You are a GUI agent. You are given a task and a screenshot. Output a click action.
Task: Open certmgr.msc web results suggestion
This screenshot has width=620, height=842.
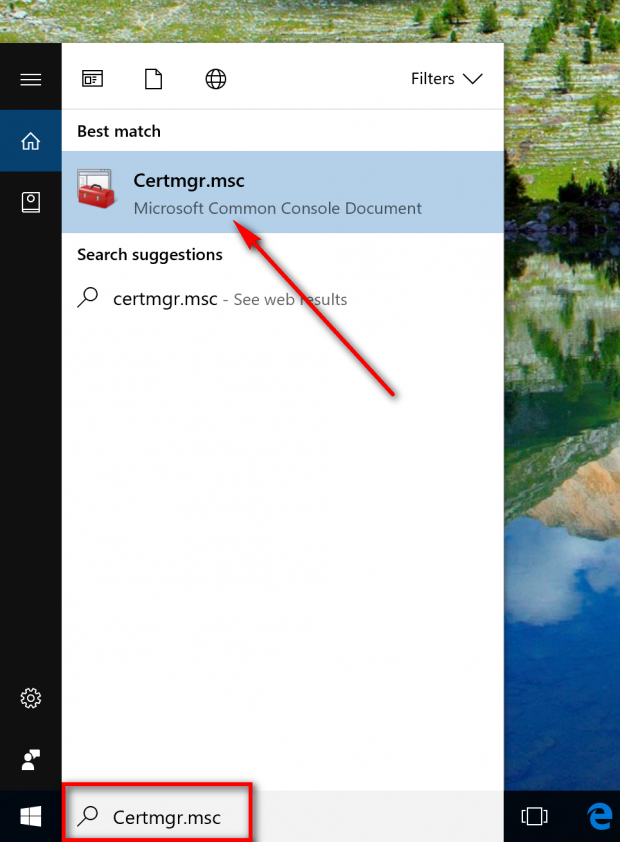[283, 299]
